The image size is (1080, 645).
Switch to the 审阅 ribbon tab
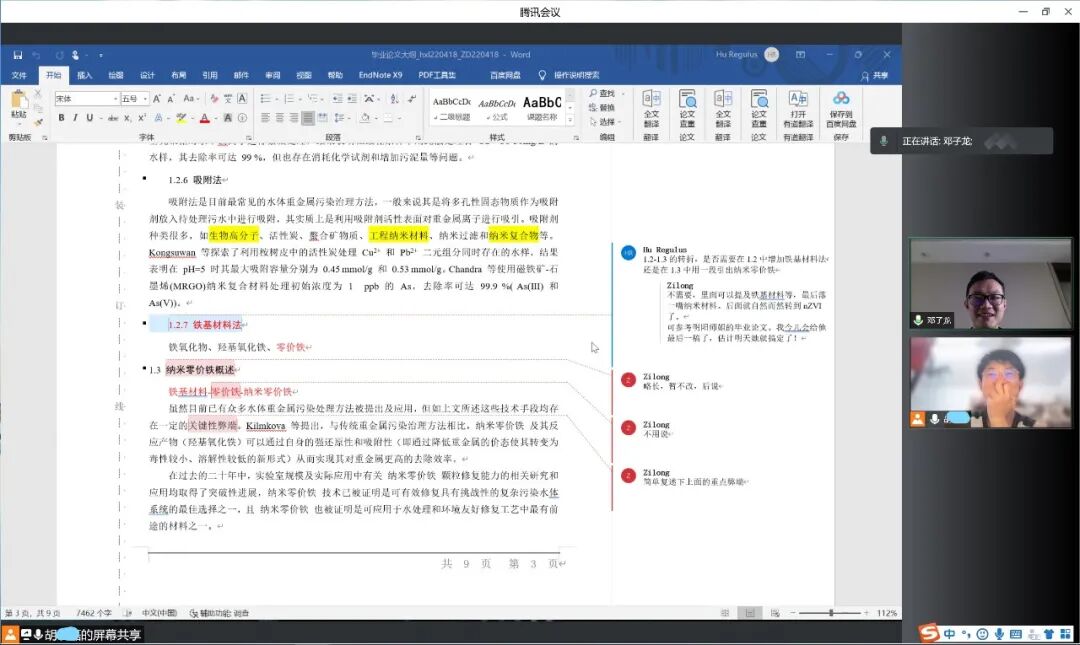273,75
